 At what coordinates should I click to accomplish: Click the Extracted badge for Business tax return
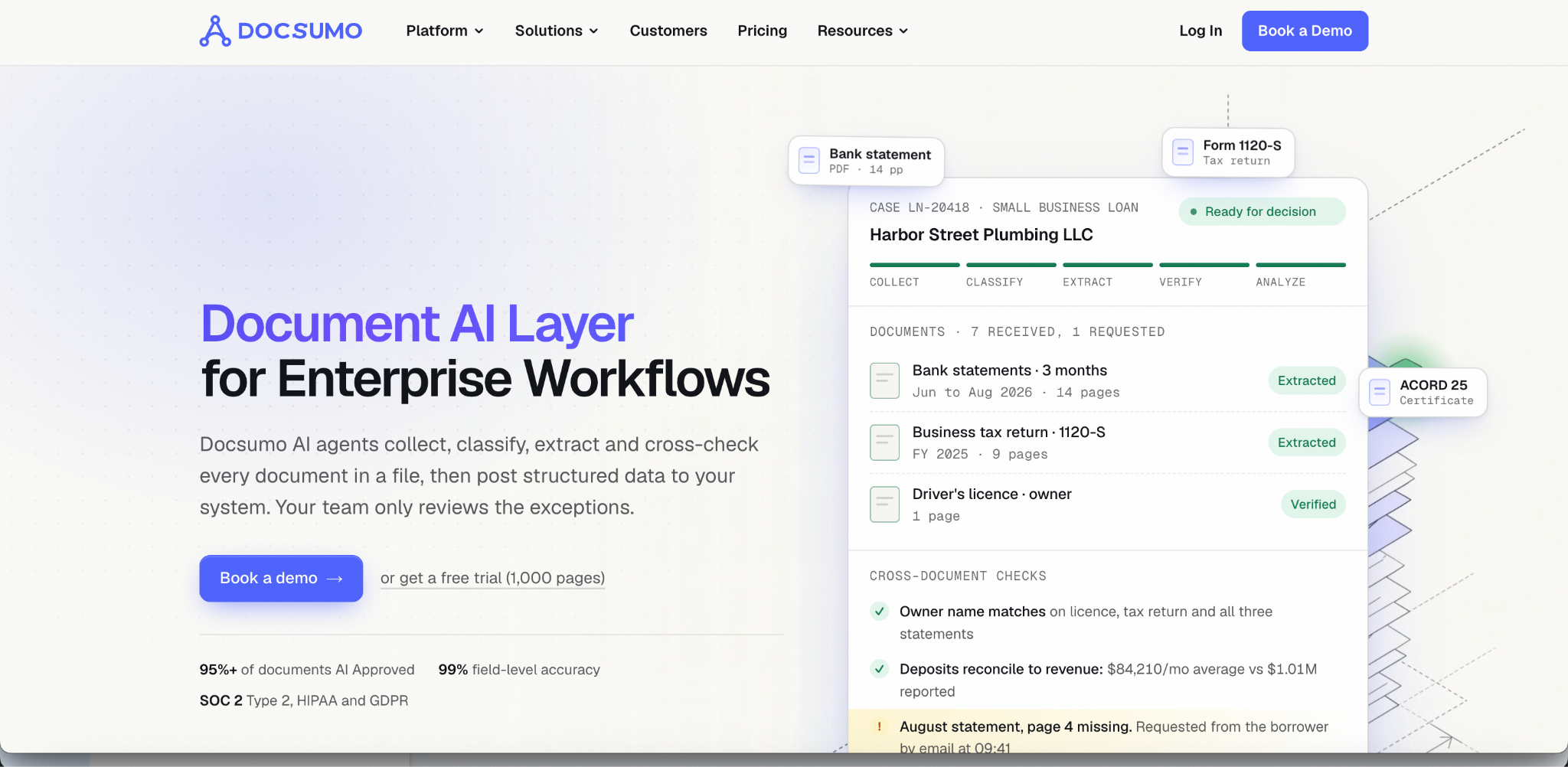point(1306,442)
